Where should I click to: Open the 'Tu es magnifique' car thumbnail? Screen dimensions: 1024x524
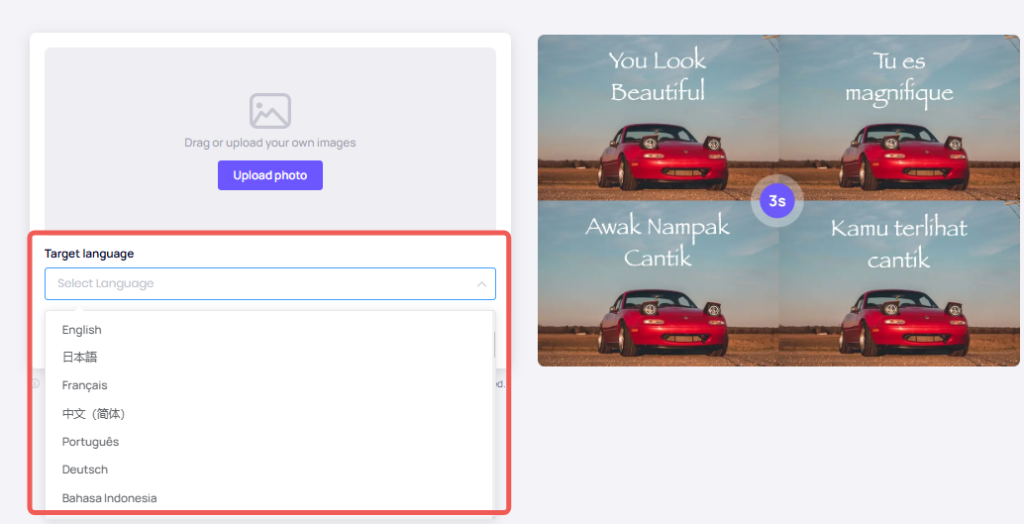pyautogui.click(x=899, y=118)
